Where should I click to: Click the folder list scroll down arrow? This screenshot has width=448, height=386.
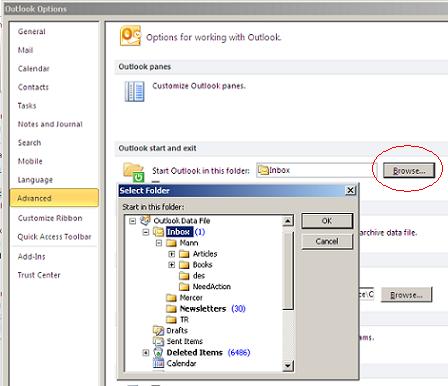click(288, 366)
